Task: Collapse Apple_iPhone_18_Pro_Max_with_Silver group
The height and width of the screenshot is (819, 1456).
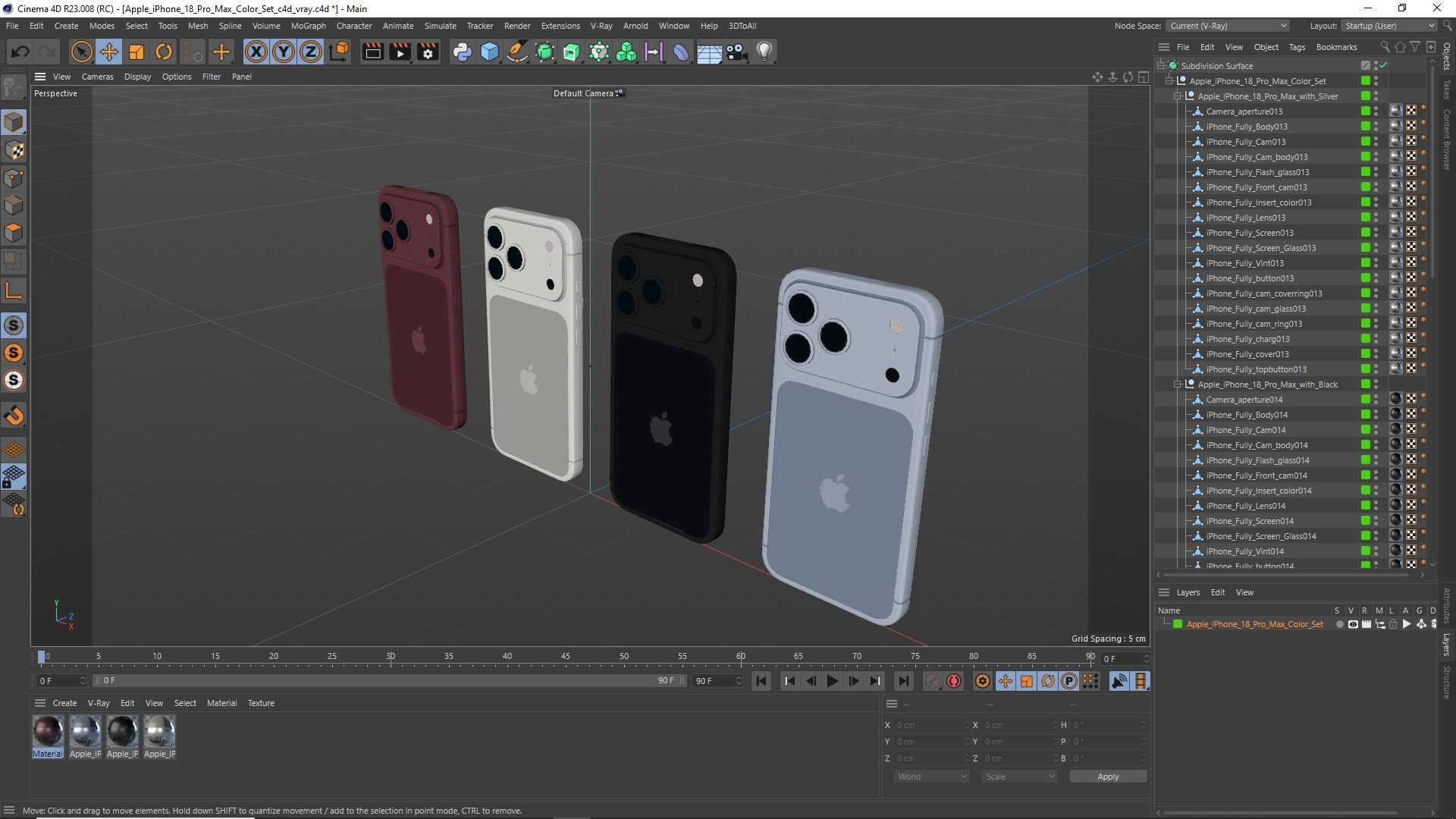Action: pyautogui.click(x=1177, y=96)
